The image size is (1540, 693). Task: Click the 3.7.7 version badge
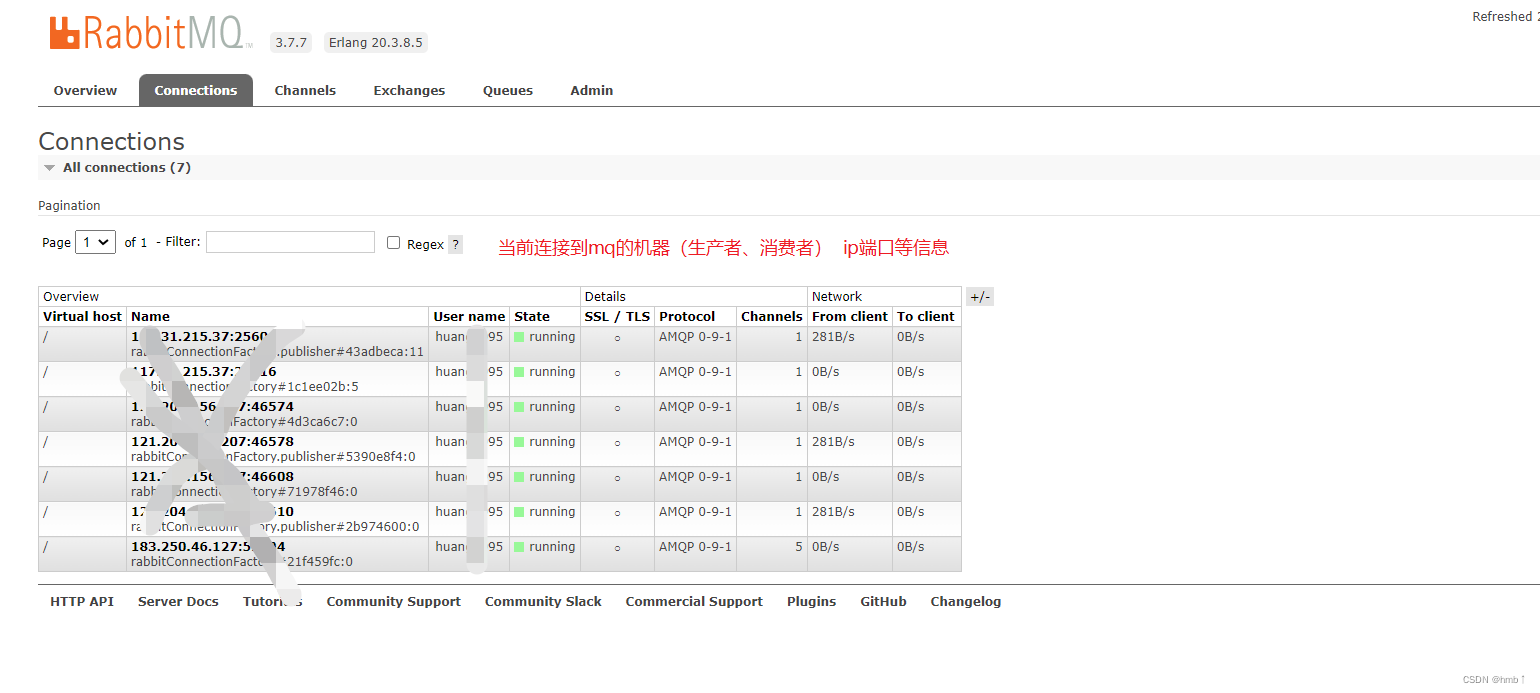(x=291, y=42)
